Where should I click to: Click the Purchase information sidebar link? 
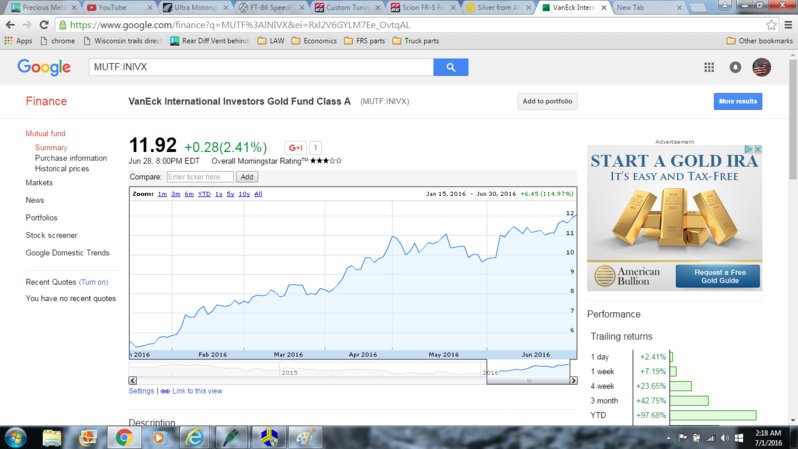pos(71,158)
